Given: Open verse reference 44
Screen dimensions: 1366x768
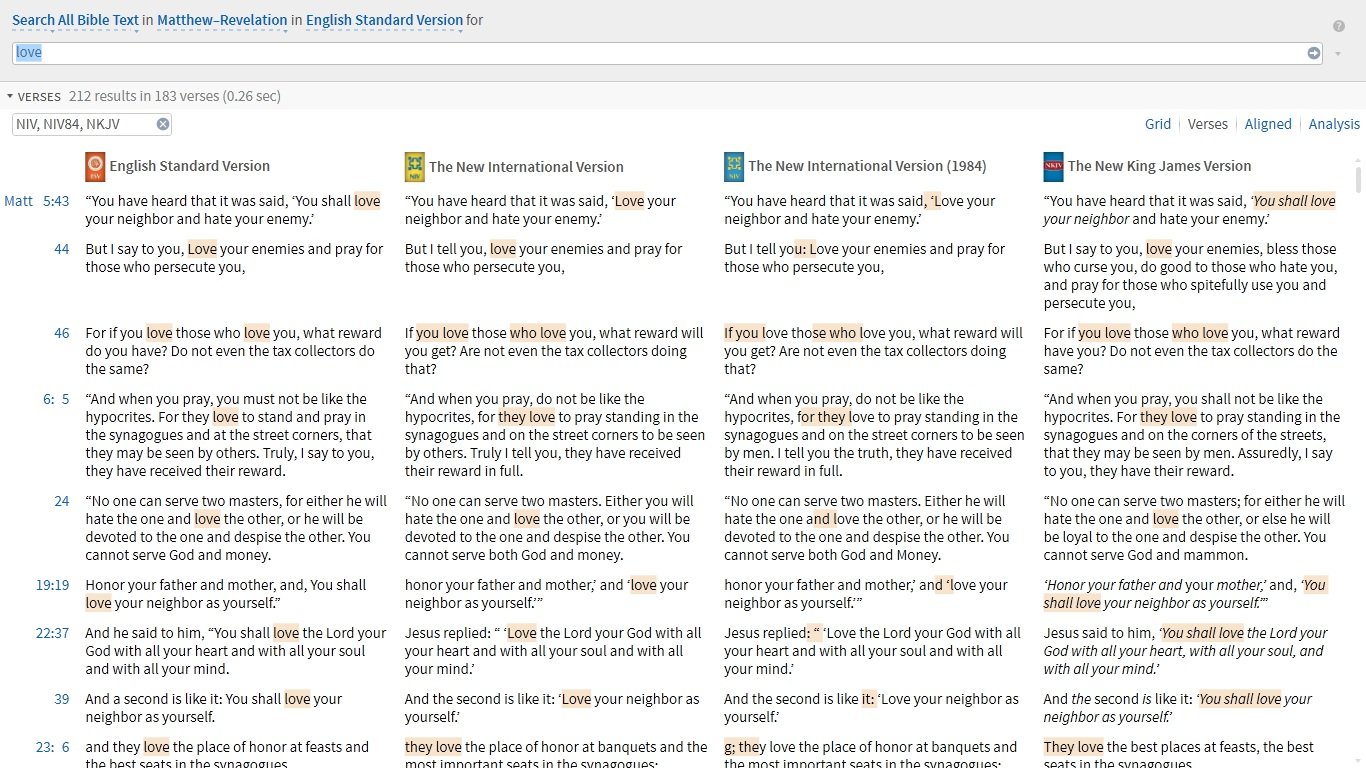Looking at the screenshot, I should (62, 249).
